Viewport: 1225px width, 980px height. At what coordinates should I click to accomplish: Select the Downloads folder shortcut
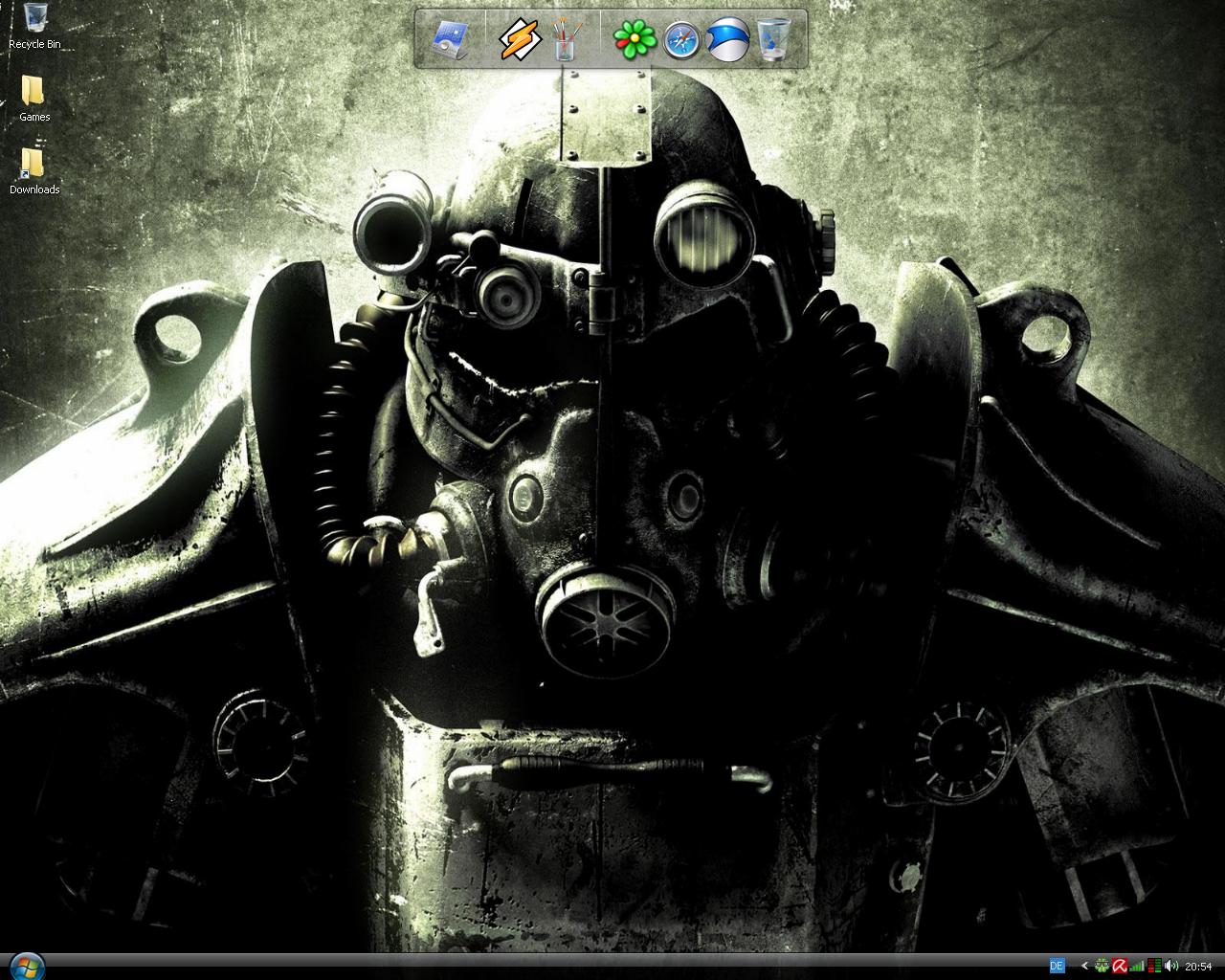click(34, 171)
